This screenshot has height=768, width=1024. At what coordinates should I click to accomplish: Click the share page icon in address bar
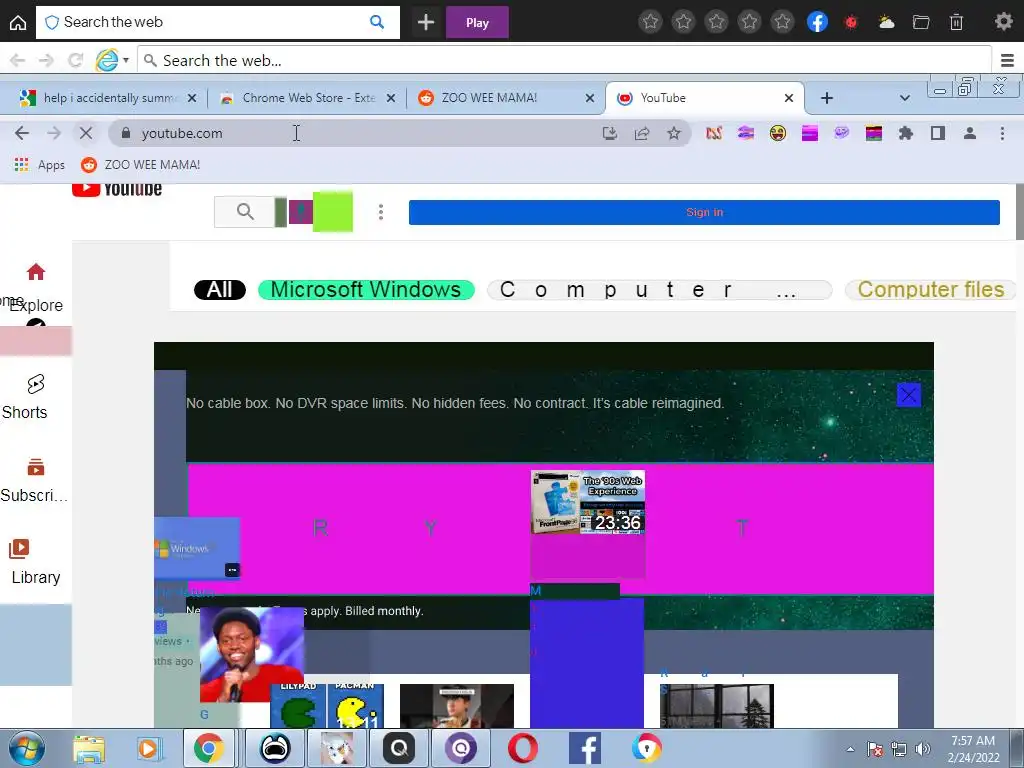coord(642,134)
